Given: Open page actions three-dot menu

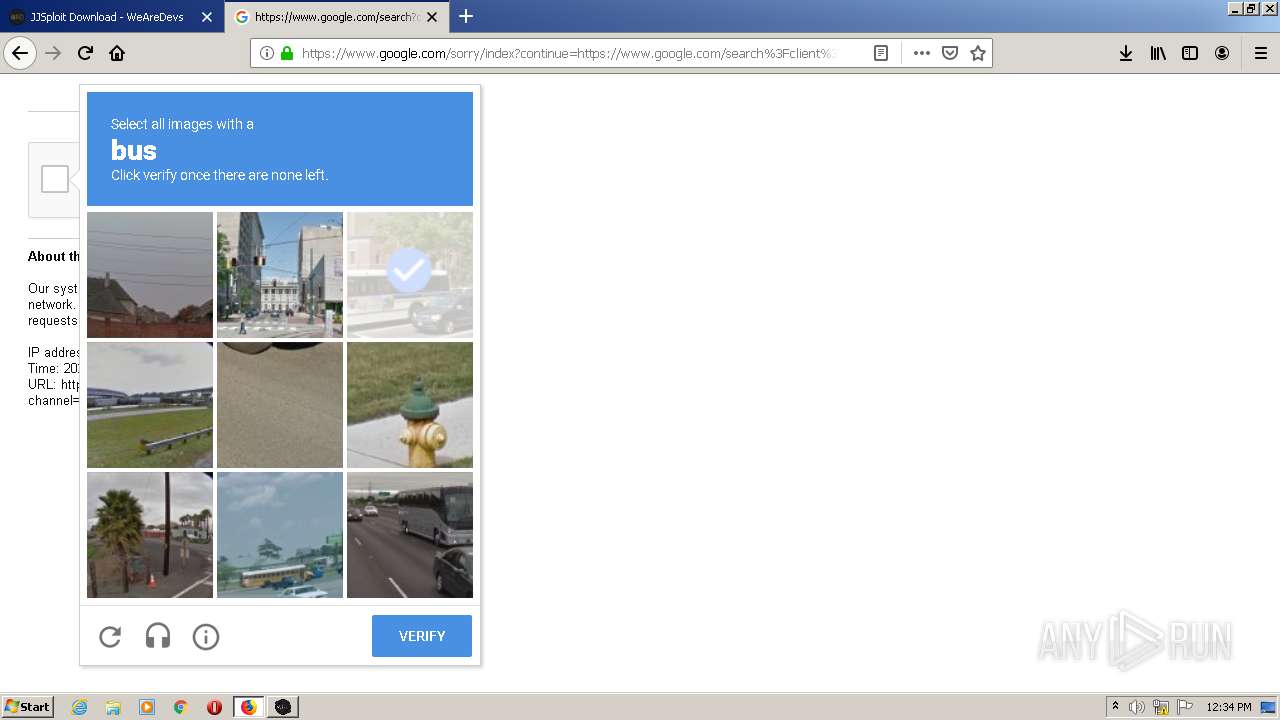Looking at the screenshot, I should [922, 53].
